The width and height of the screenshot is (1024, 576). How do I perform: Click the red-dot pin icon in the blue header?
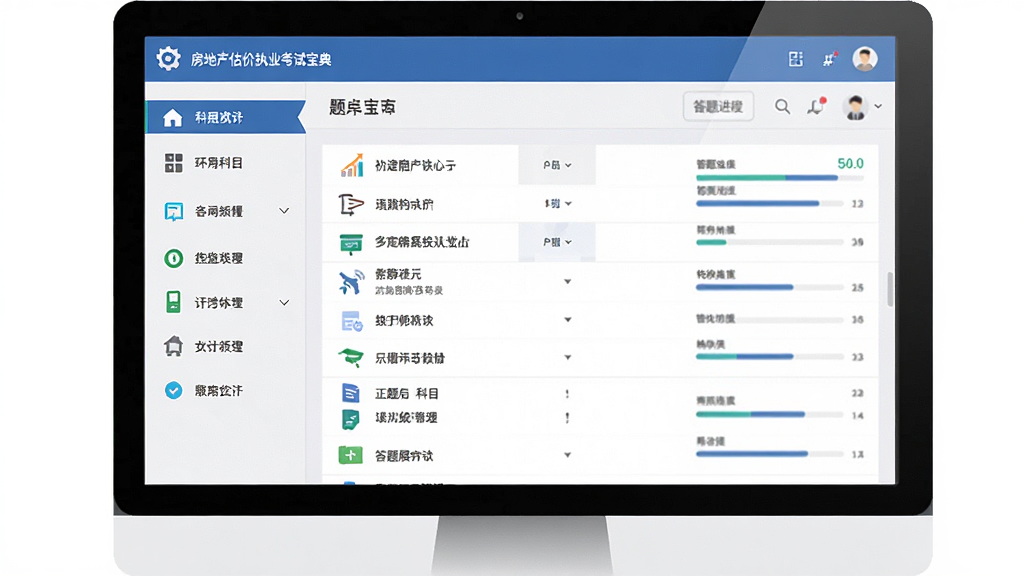[829, 59]
